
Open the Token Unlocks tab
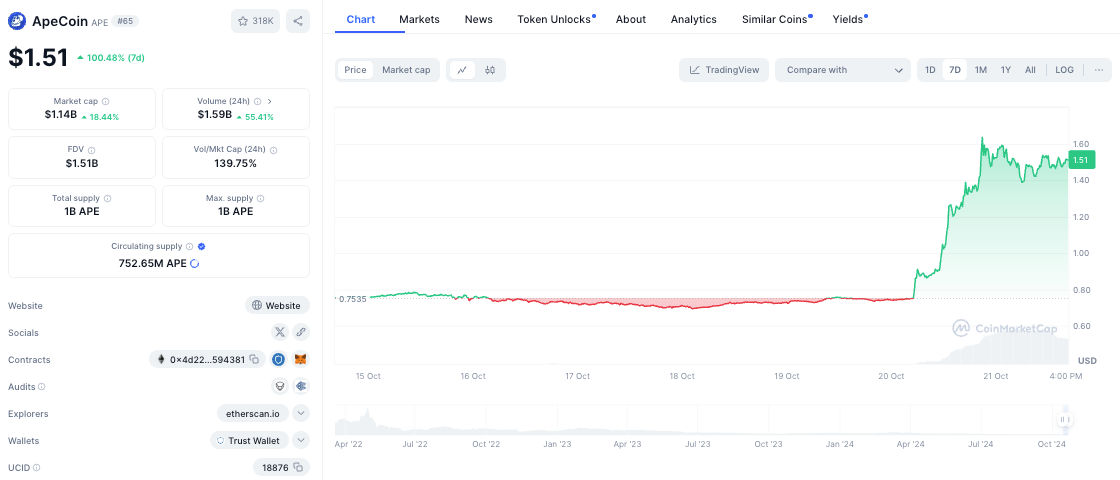[555, 19]
